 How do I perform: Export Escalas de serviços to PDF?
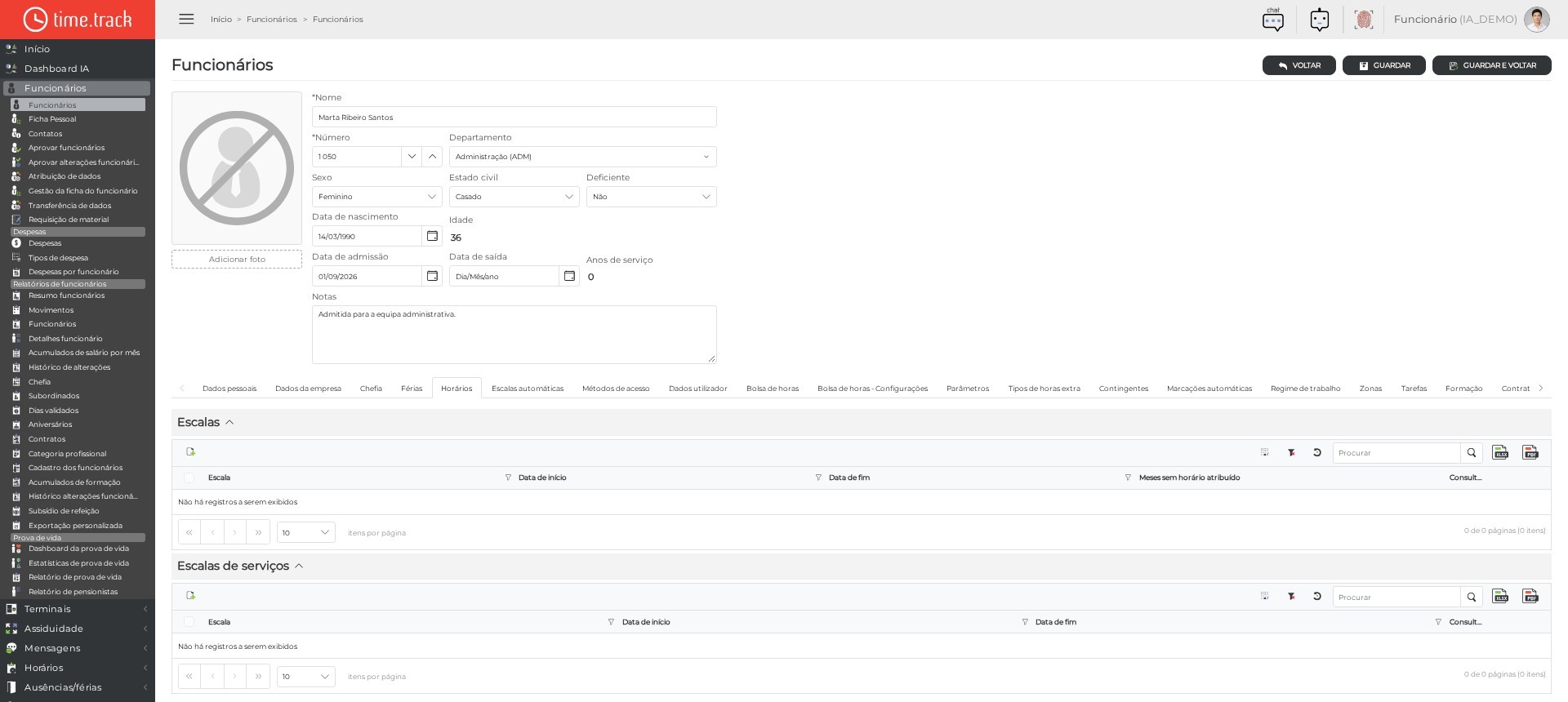coord(1530,596)
